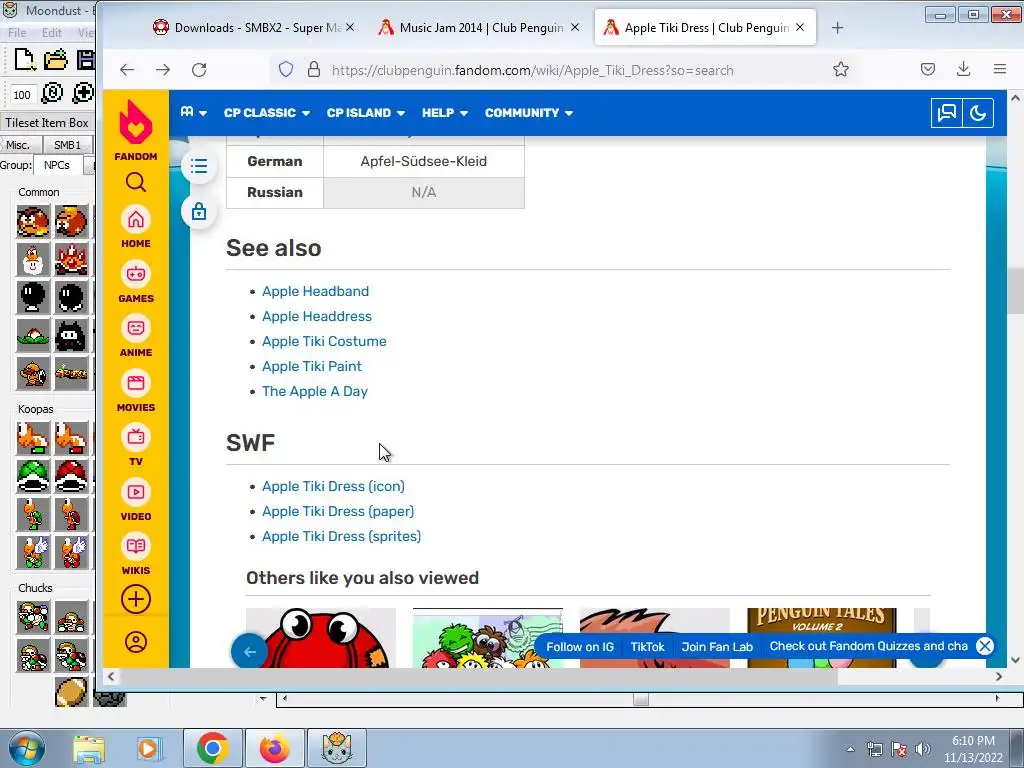Go forward in browser history
The image size is (1024, 768).
click(163, 70)
